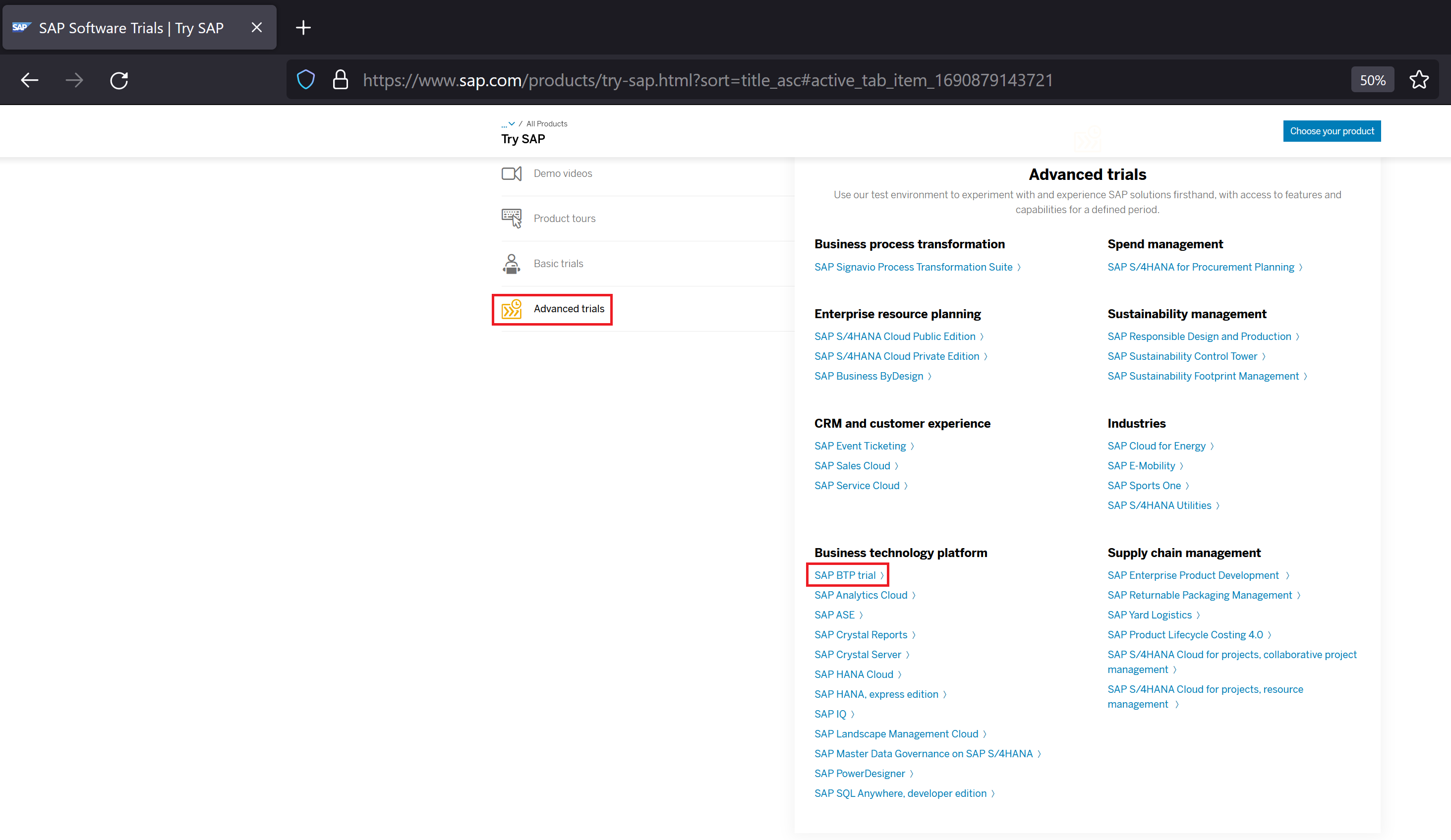
Task: Click the Basic trials person icon
Action: pos(511,264)
